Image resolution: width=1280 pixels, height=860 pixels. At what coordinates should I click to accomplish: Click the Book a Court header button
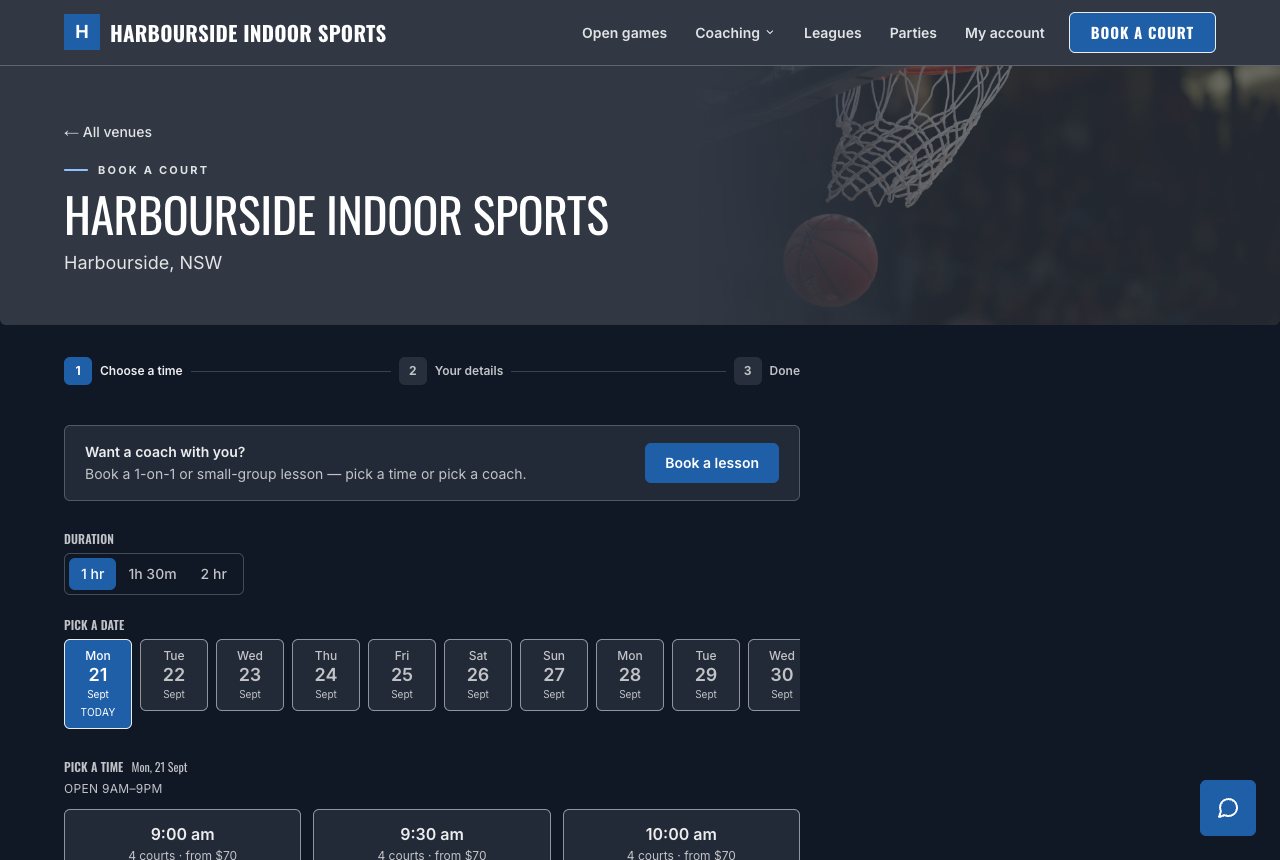[x=1142, y=32]
